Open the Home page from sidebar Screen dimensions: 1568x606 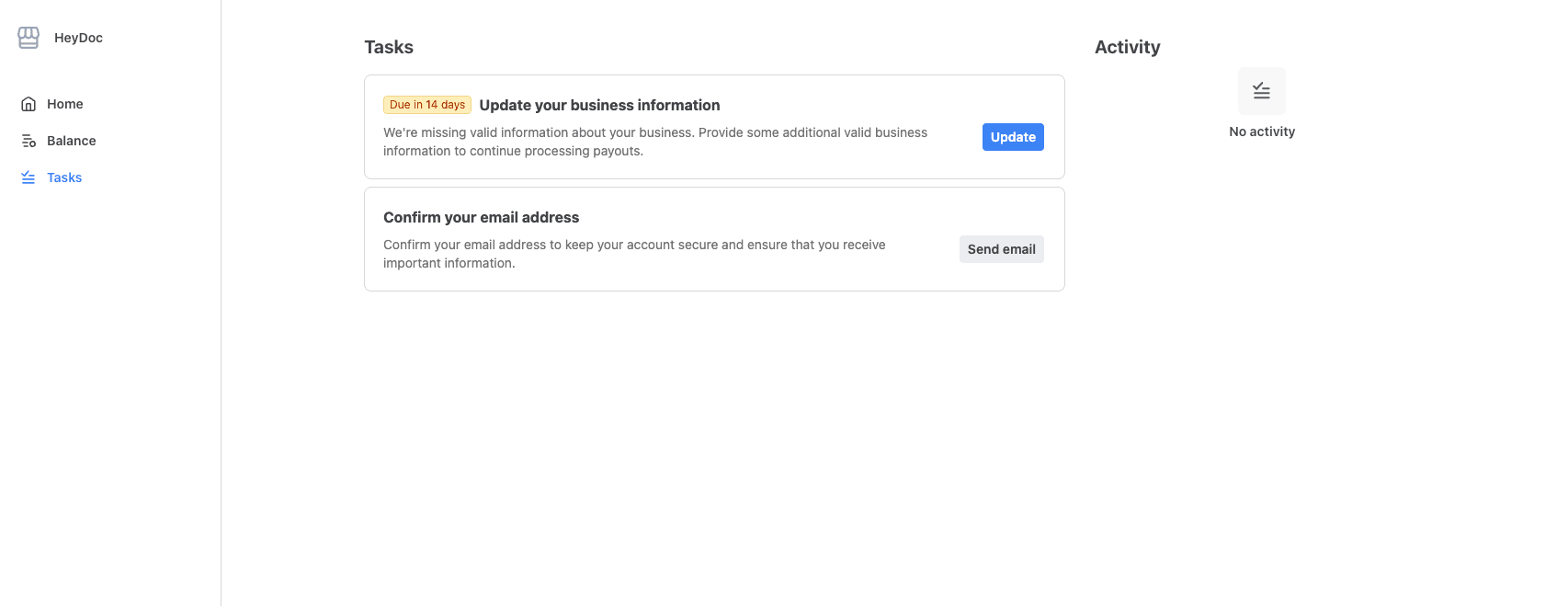click(x=64, y=103)
